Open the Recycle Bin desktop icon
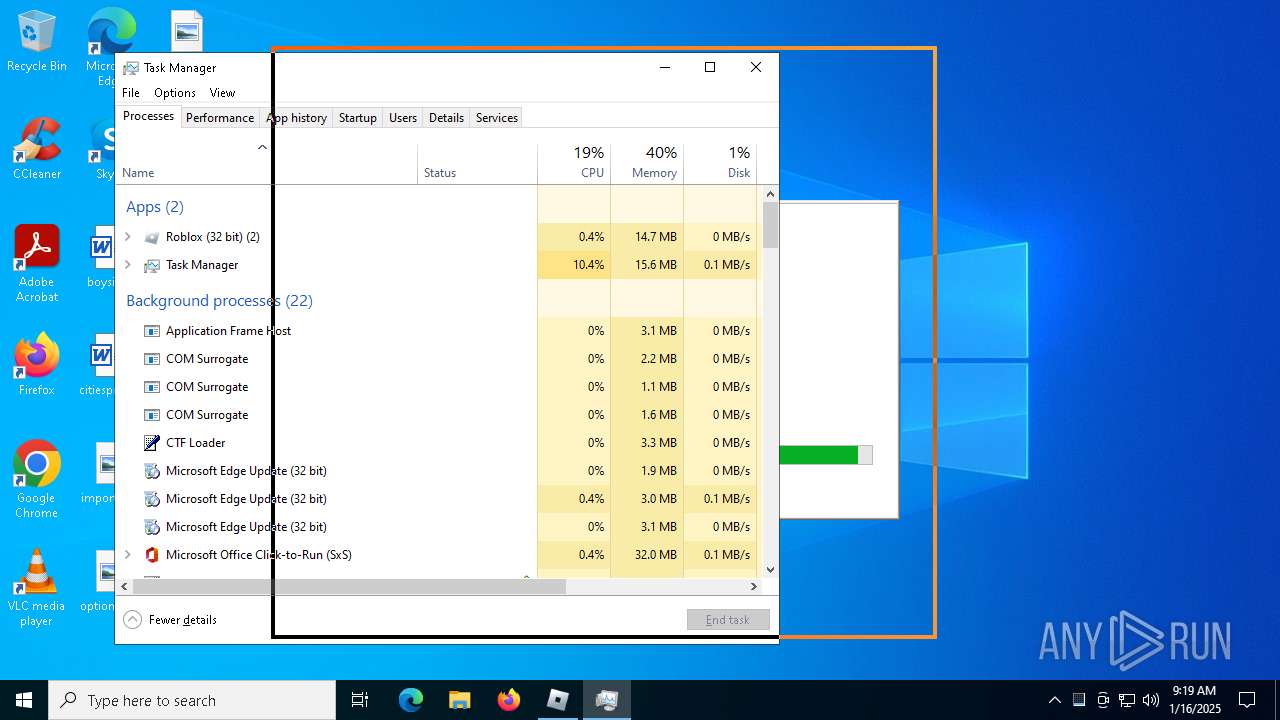1280x720 pixels. (37, 42)
